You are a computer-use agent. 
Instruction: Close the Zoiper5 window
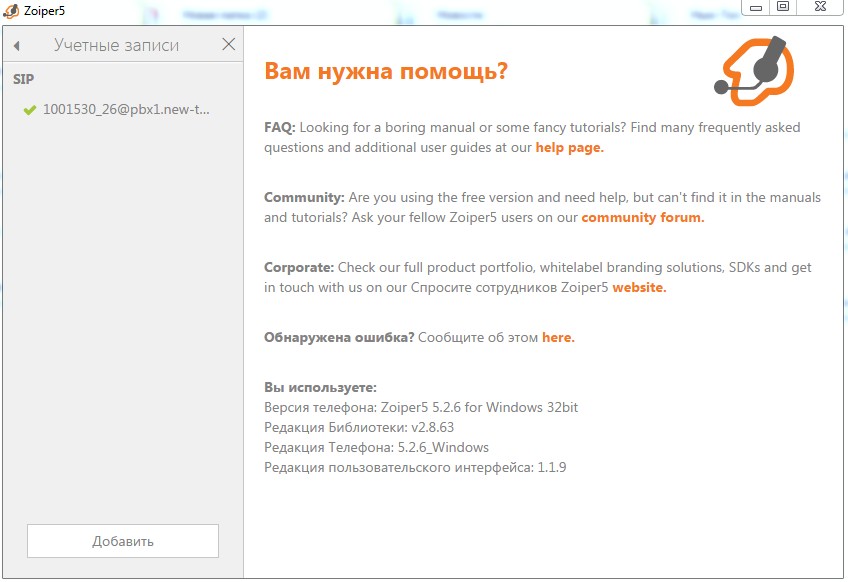click(x=820, y=7)
